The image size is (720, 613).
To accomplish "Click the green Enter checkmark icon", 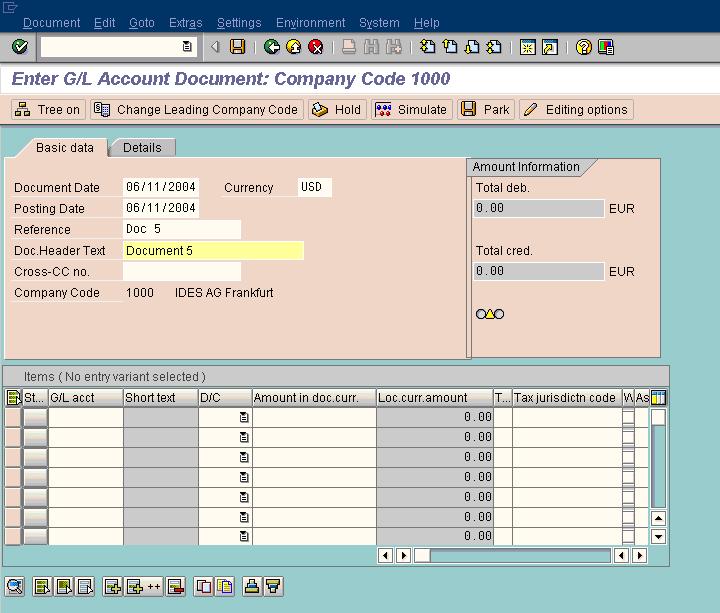I will point(20,47).
